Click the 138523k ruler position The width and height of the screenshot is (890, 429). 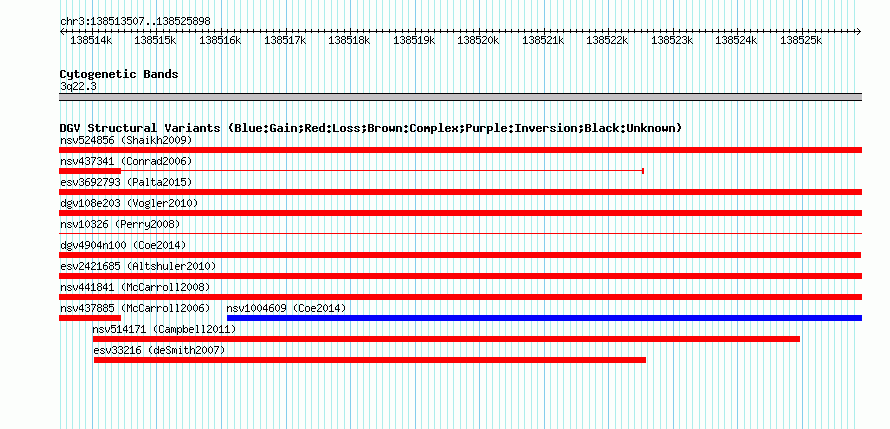[672, 40]
